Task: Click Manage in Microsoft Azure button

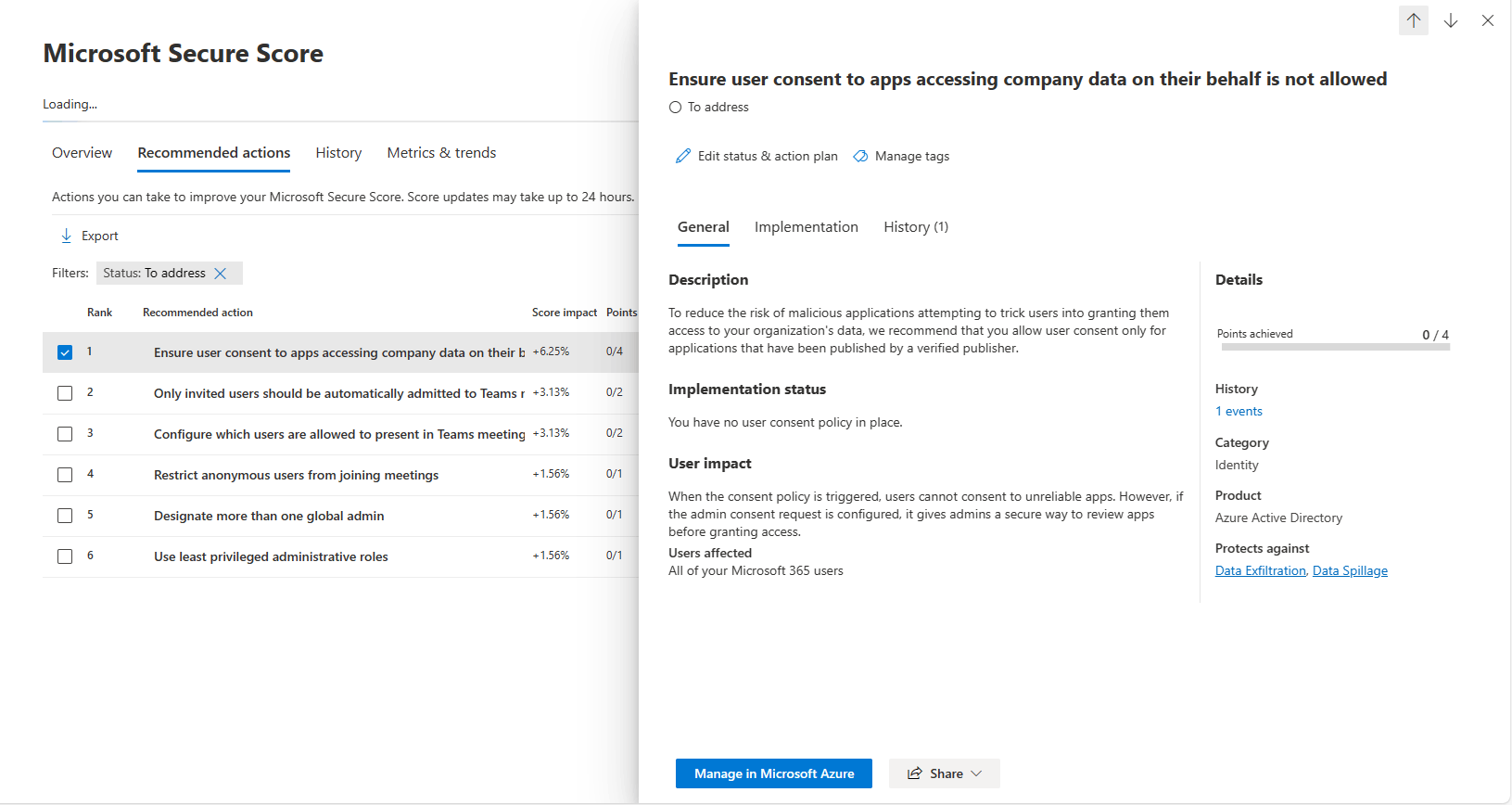Action: 773,773
